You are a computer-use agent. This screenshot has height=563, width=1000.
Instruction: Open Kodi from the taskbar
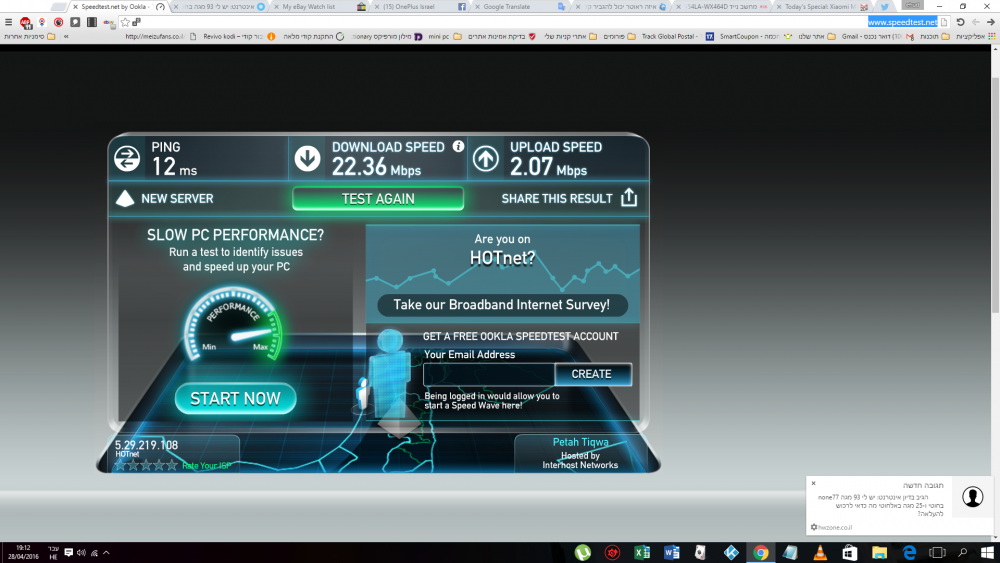731,553
